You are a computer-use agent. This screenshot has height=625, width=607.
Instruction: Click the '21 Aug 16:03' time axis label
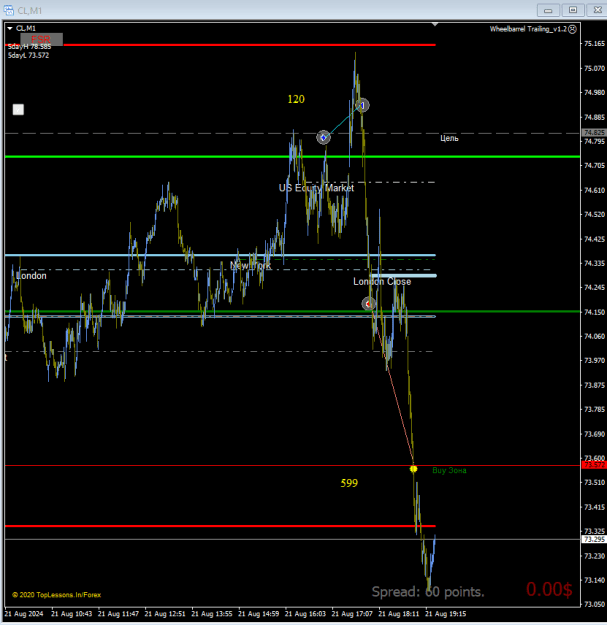(305, 614)
